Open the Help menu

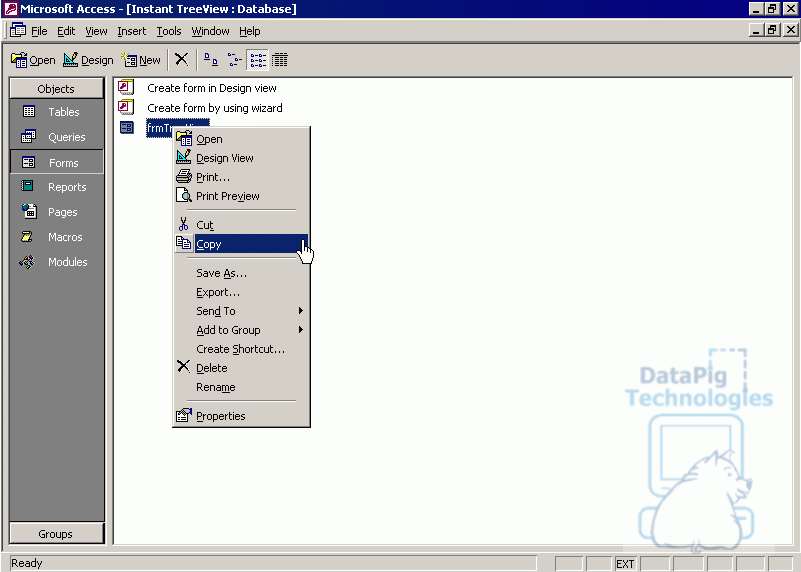click(x=249, y=31)
